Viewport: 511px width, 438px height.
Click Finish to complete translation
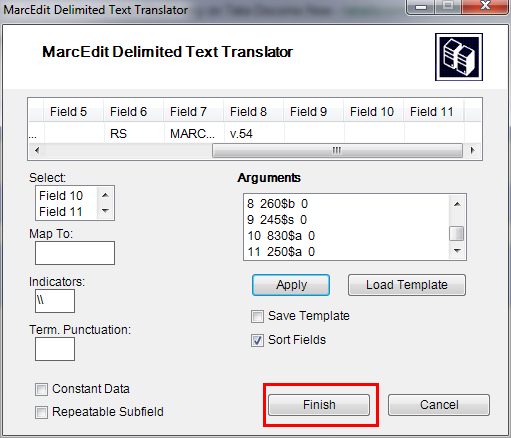click(x=319, y=405)
